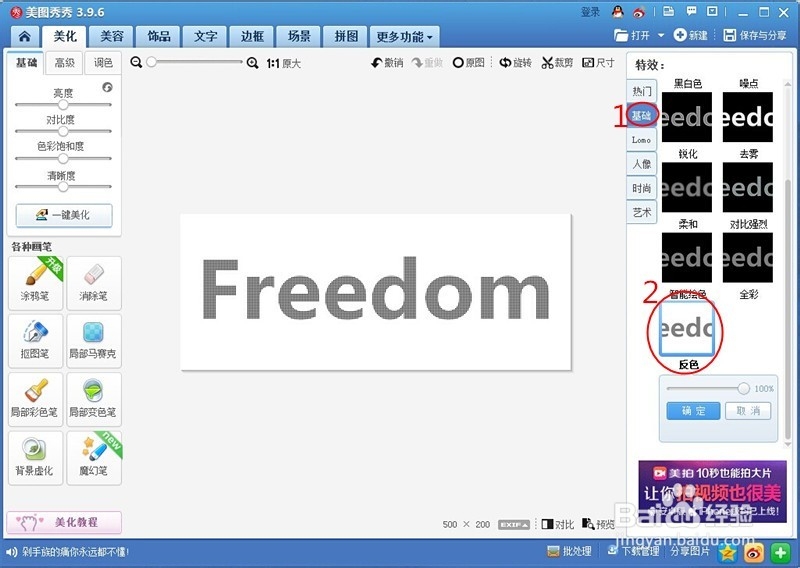Click 新建 to create new image
The height and width of the screenshot is (568, 800).
tap(691, 35)
